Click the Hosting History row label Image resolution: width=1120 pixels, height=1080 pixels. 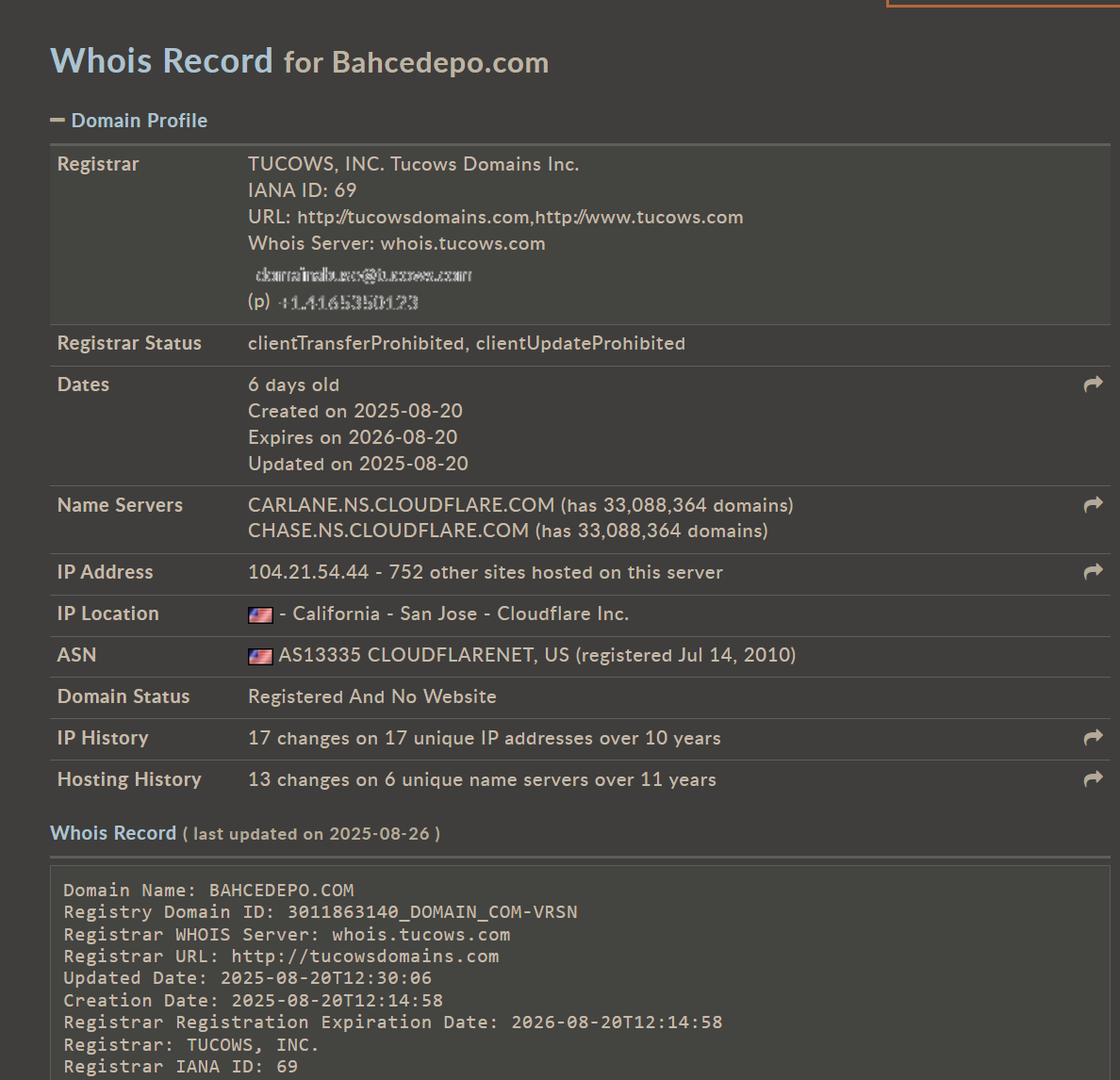pyautogui.click(x=129, y=779)
